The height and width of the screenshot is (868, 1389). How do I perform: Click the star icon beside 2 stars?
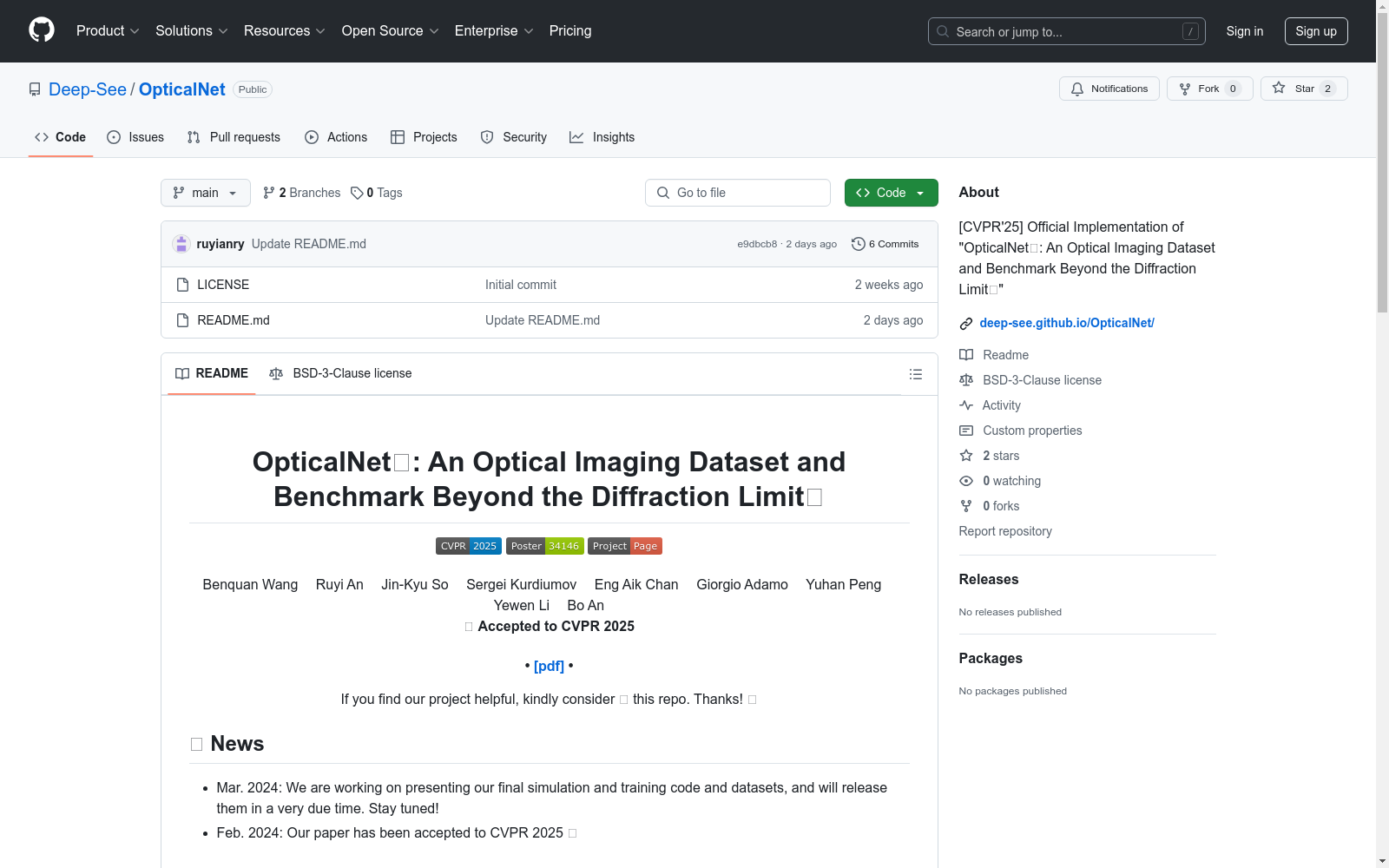pyautogui.click(x=966, y=456)
